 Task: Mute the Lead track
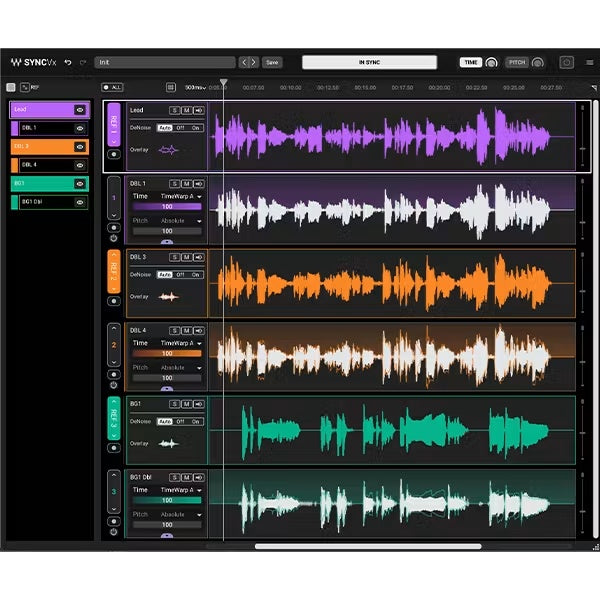(187, 111)
